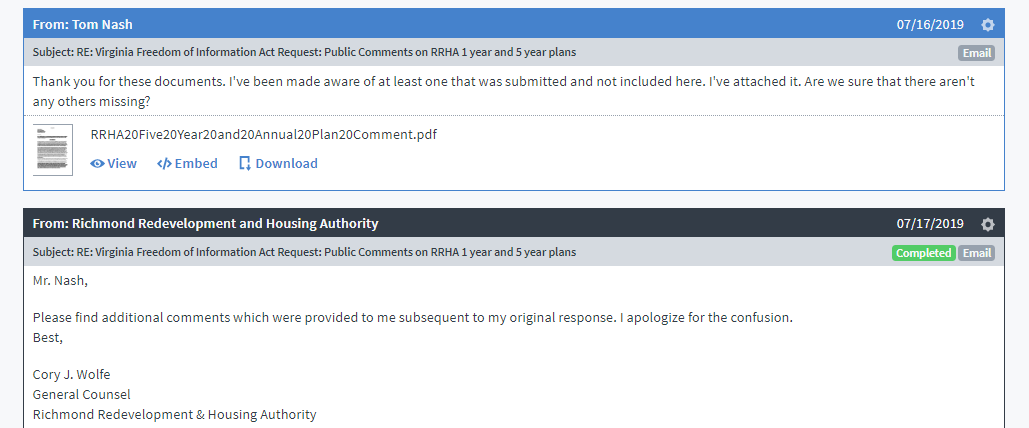Open the PDF thumbnail preview
1029x428 pixels.
pyautogui.click(x=53, y=150)
